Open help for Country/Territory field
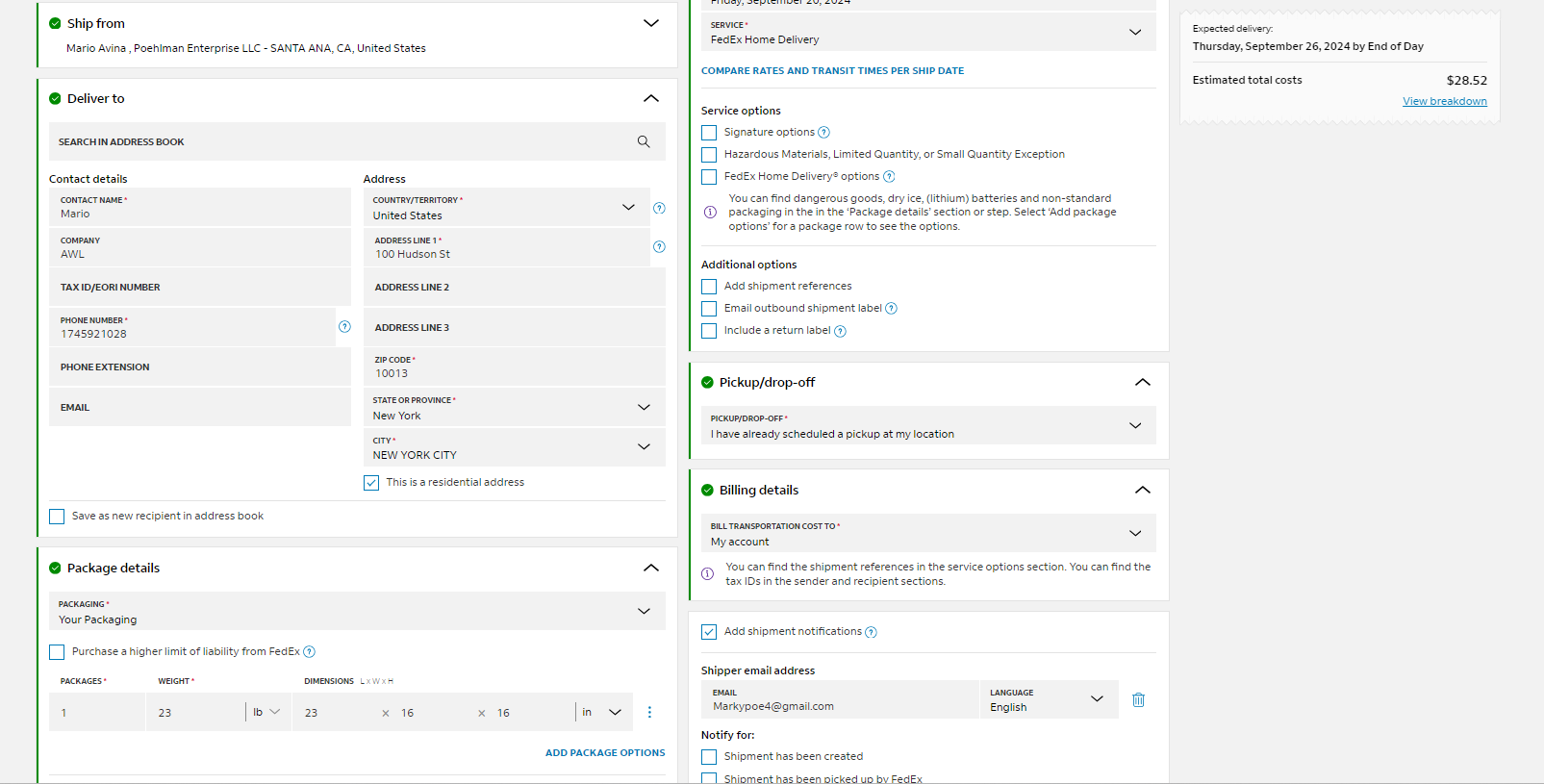Screen dimensions: 1544x784 pyautogui.click(x=659, y=208)
